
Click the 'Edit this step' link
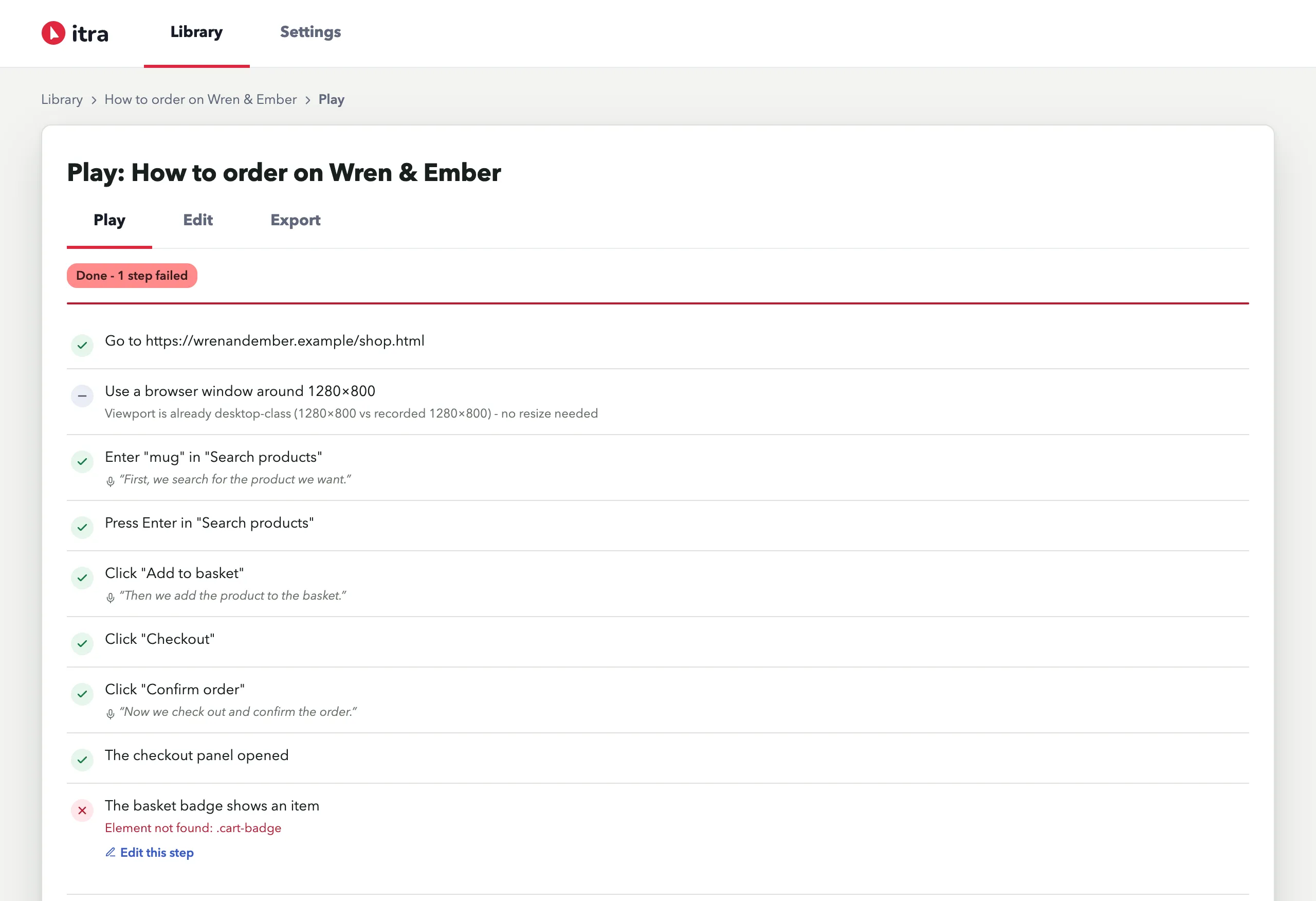click(x=150, y=852)
